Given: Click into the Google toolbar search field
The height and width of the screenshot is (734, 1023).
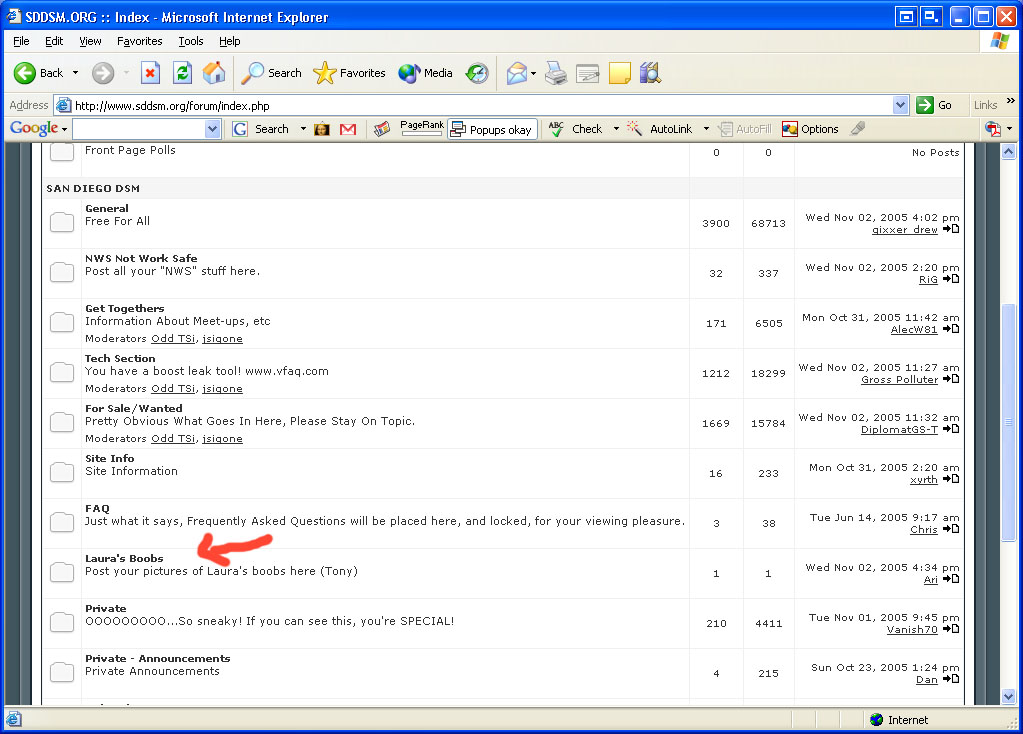Looking at the screenshot, I should (138, 129).
